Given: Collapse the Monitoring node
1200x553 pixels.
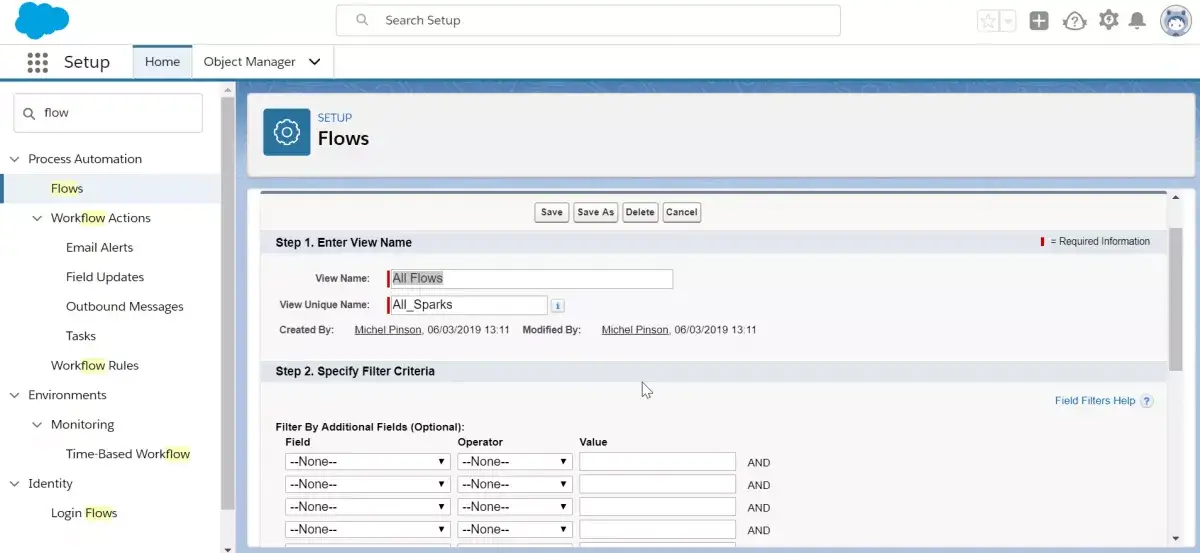Looking at the screenshot, I should [37, 424].
